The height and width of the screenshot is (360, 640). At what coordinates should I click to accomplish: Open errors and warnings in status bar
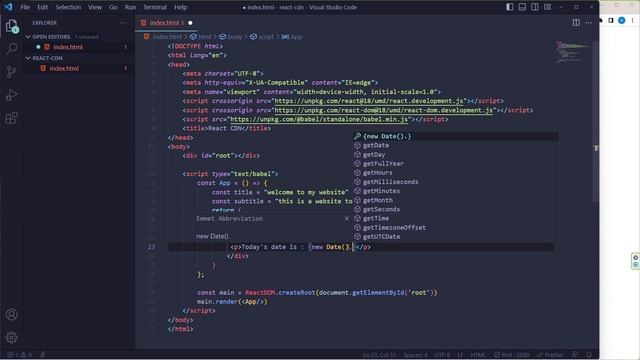20,355
